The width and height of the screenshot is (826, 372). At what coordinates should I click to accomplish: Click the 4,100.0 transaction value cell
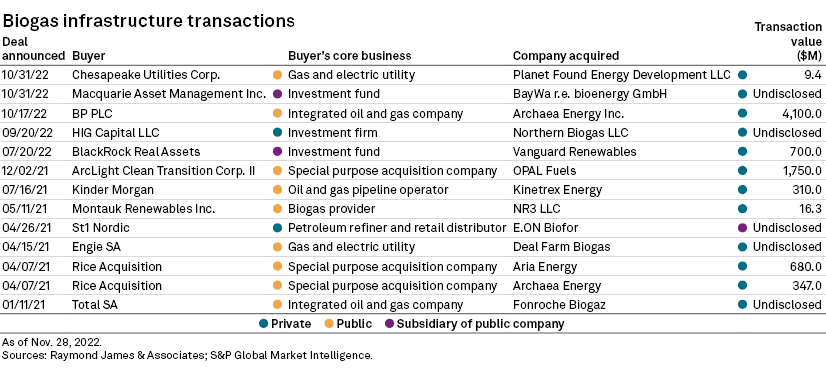(799, 114)
